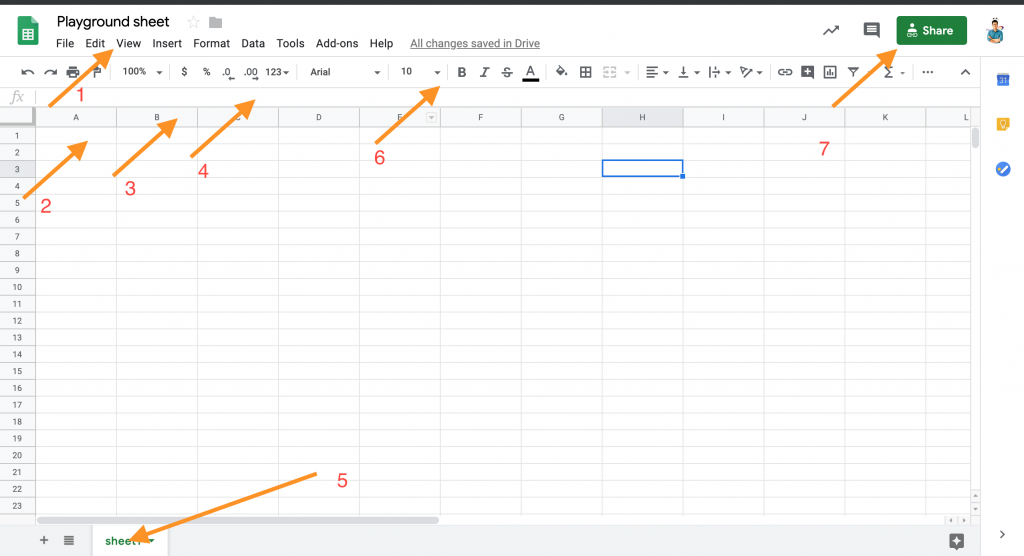Image resolution: width=1024 pixels, height=556 pixels.
Task: Click merge cells icon
Action: (x=609, y=73)
